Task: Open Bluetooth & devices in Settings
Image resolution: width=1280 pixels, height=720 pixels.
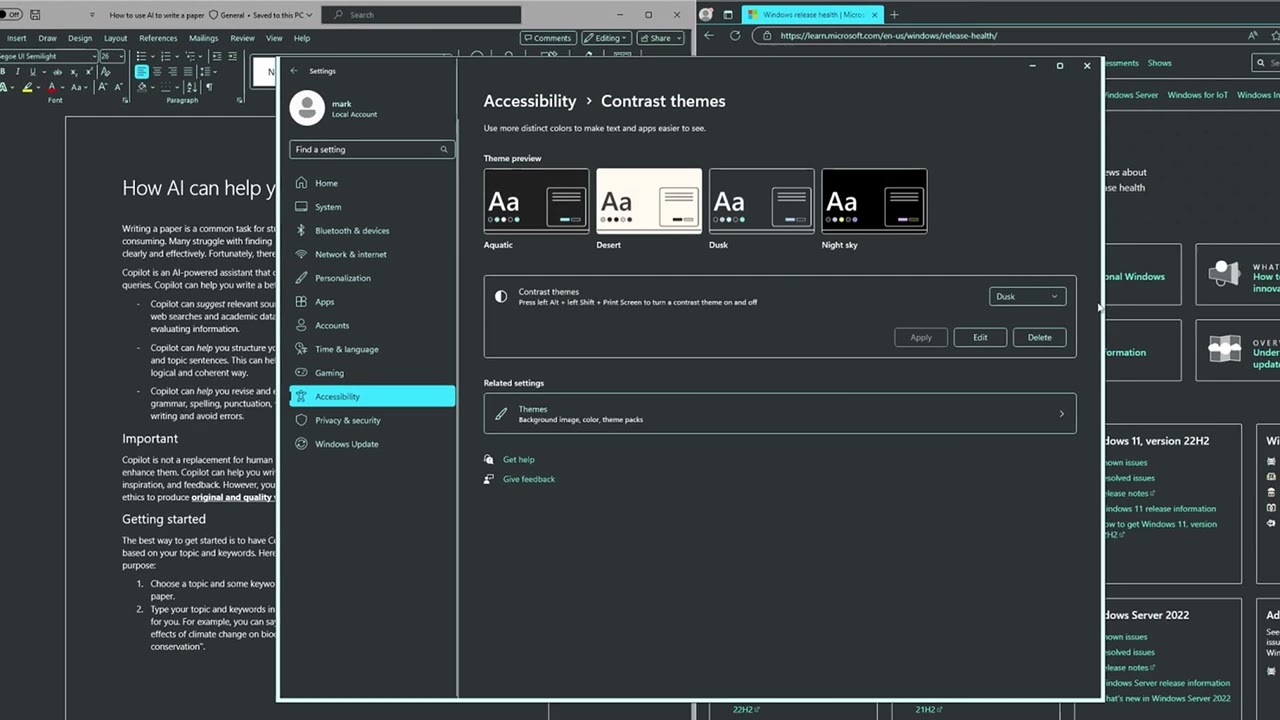Action: click(x=372, y=230)
